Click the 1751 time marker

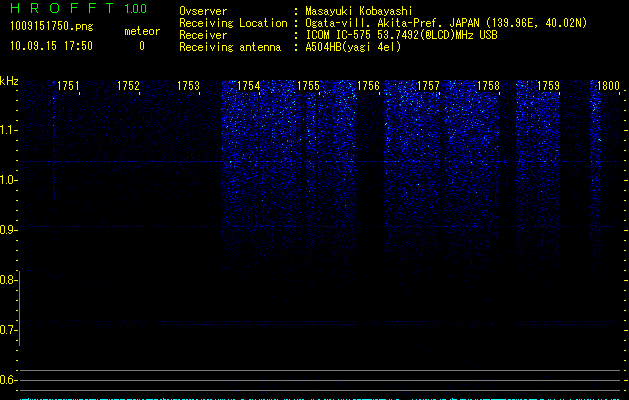coord(68,86)
